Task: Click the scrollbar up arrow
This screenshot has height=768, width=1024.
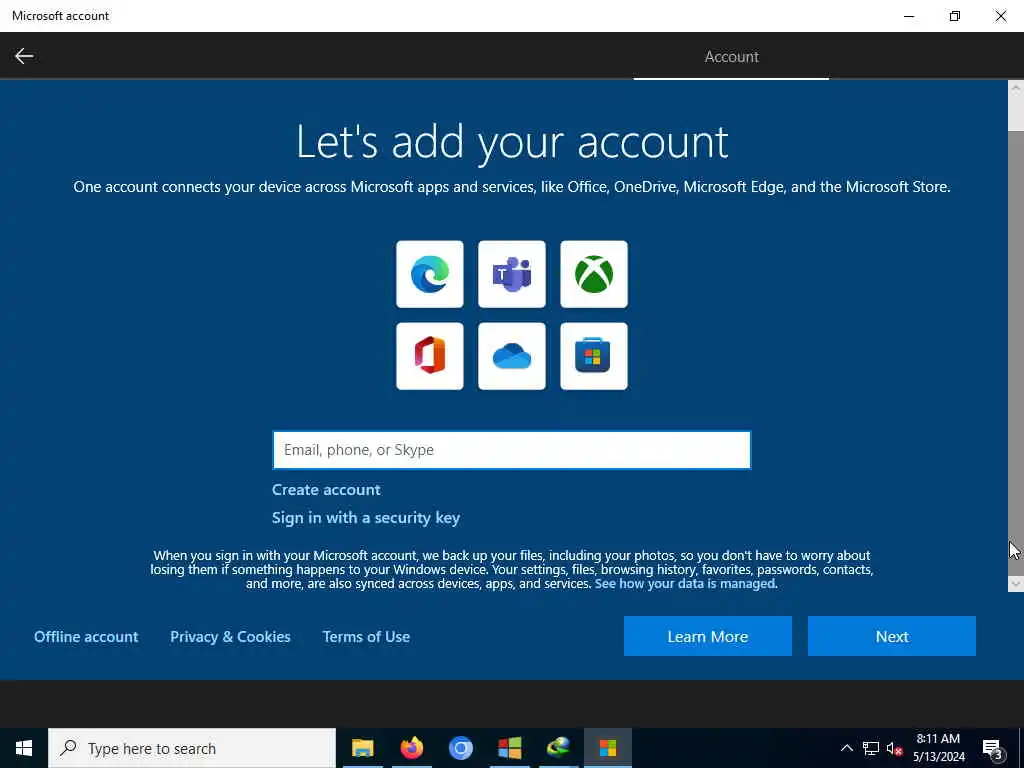Action: click(1016, 88)
